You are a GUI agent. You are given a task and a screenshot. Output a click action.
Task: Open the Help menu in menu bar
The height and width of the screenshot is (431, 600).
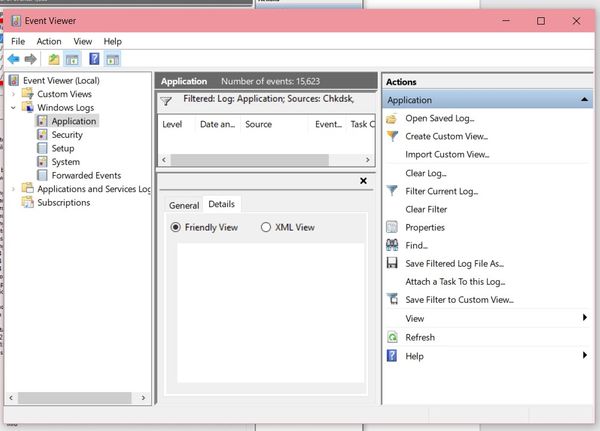coord(112,41)
